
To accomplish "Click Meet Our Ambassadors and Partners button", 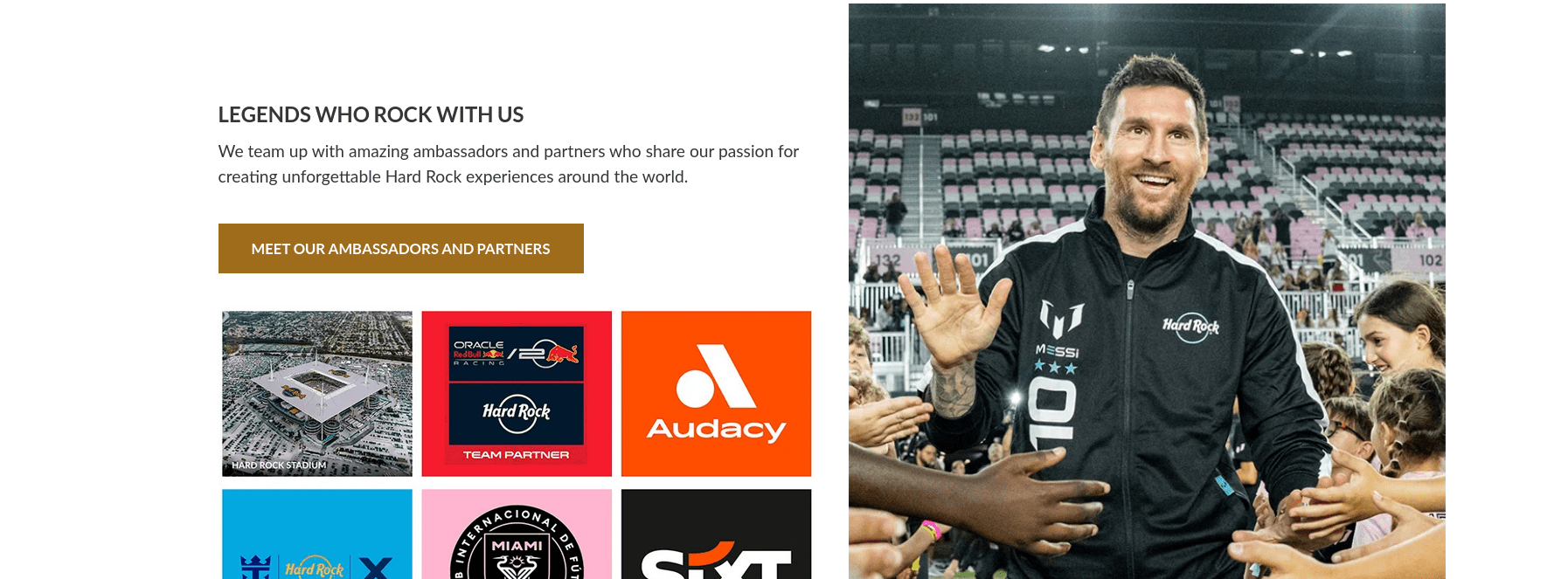I will click(400, 248).
